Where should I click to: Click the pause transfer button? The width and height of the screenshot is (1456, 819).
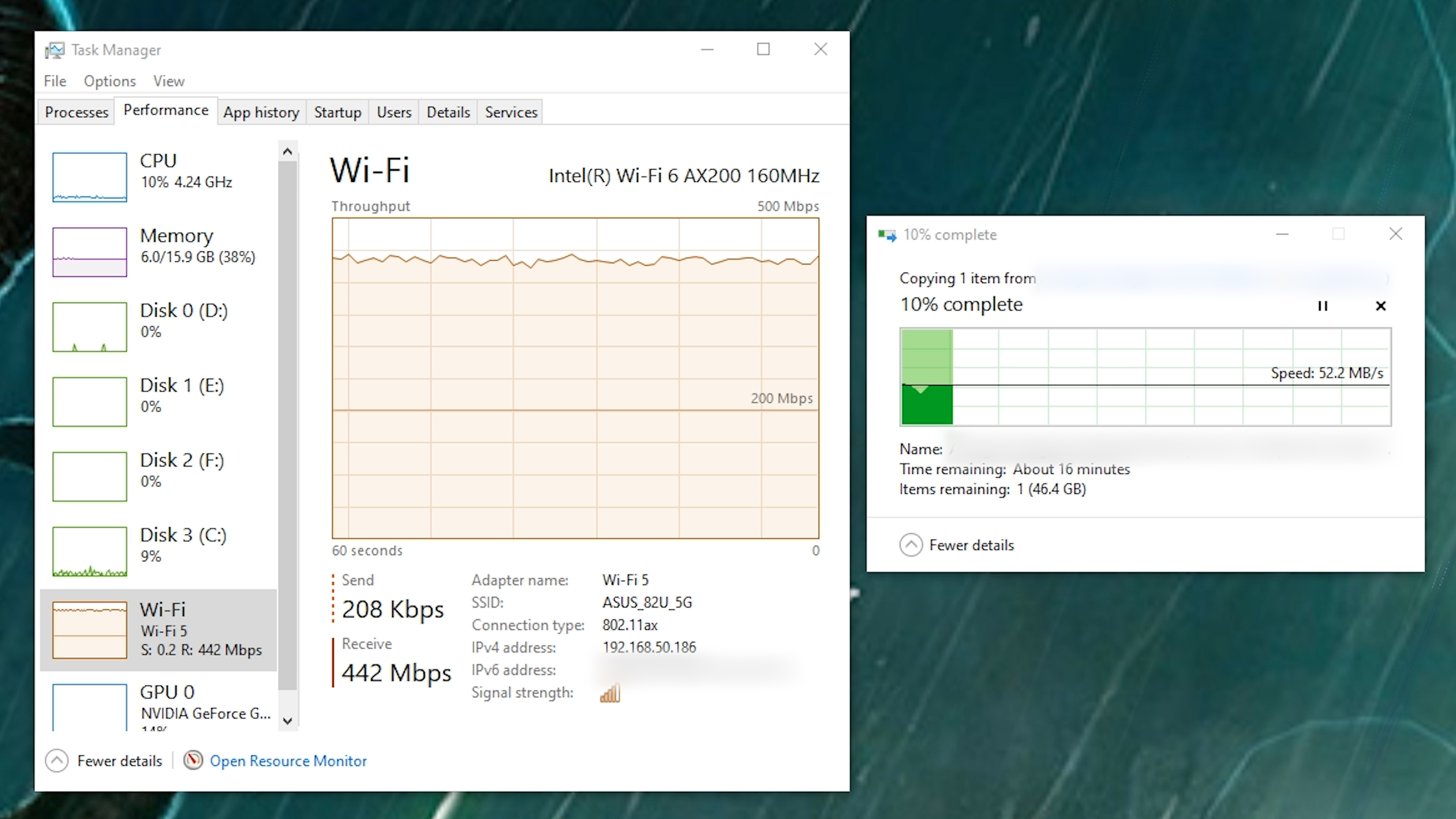1323,305
